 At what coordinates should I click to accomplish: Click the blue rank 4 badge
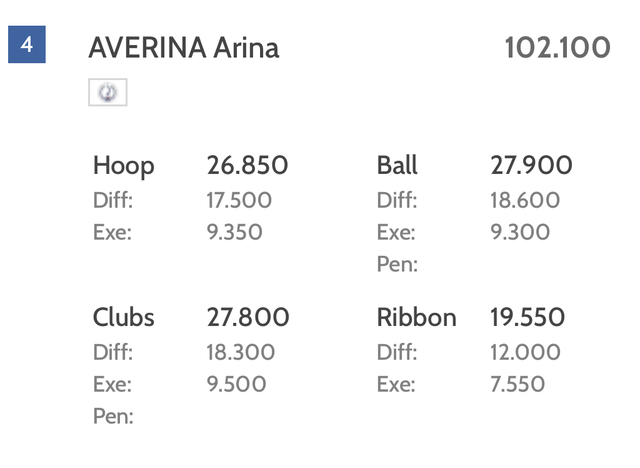coord(27,44)
